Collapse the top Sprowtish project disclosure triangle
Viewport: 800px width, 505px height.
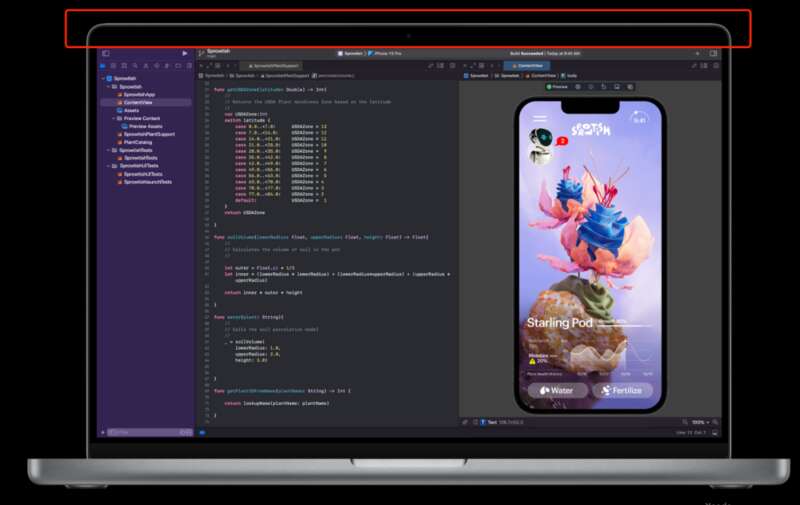[x=104, y=79]
